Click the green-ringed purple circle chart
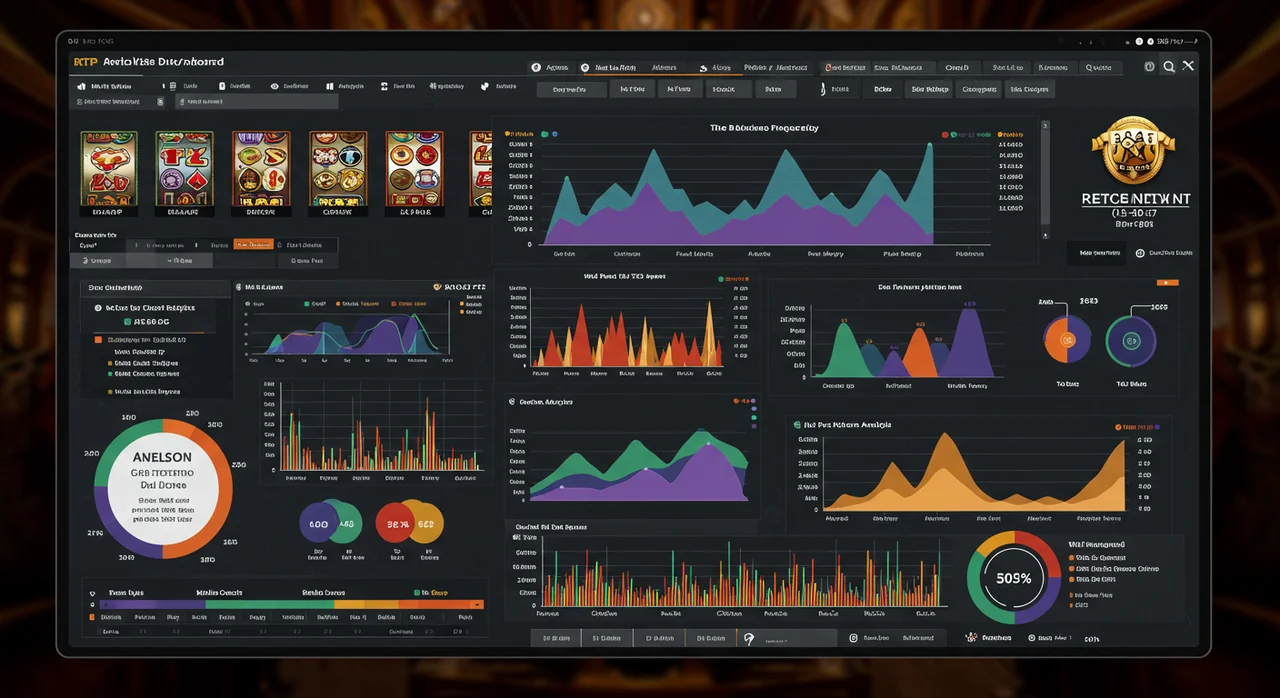The height and width of the screenshot is (698, 1280). click(x=1131, y=340)
